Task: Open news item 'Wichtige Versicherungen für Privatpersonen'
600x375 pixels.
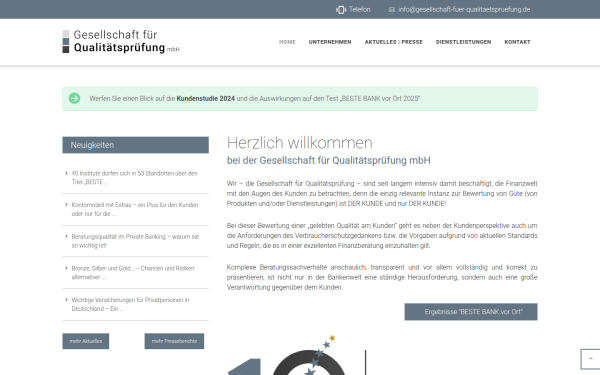Action: point(130,304)
